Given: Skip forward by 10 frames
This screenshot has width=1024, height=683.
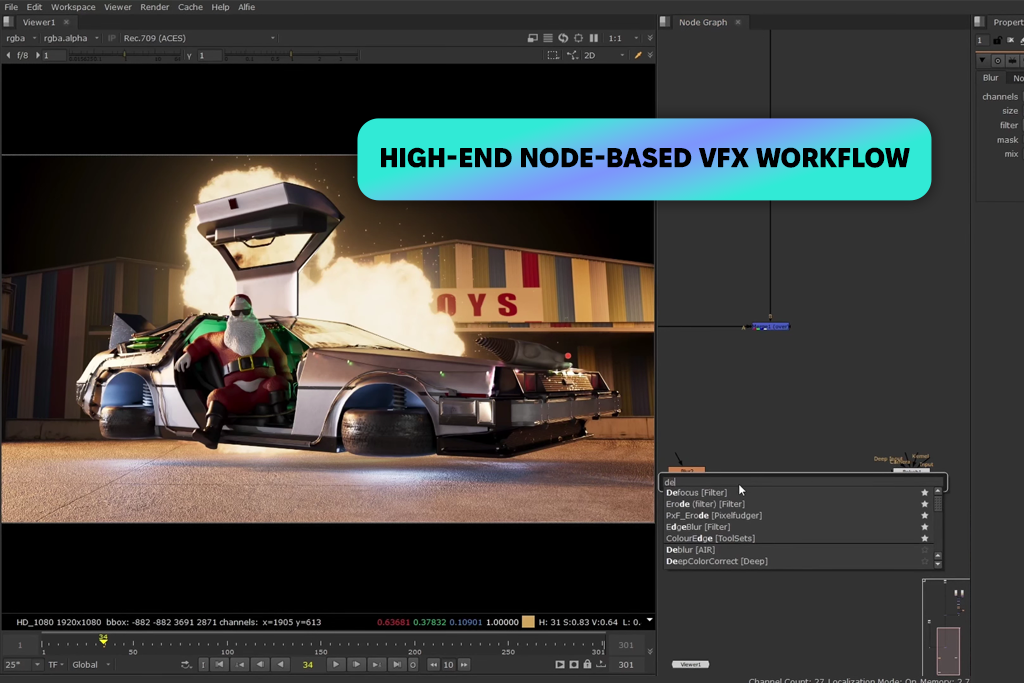Looking at the screenshot, I should point(464,665).
